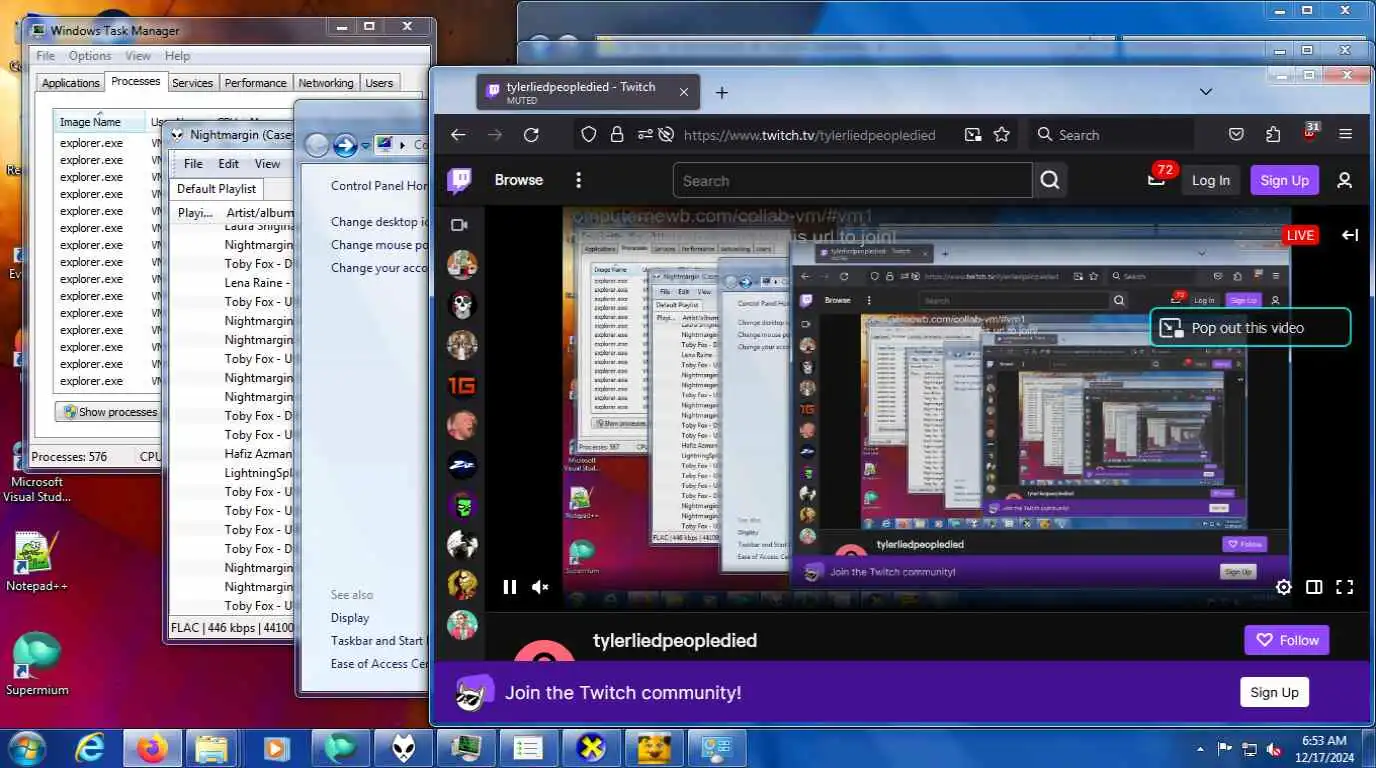Viewport: 1376px width, 768px height.
Task: Open the Firefox hamburger menu
Action: click(1345, 135)
